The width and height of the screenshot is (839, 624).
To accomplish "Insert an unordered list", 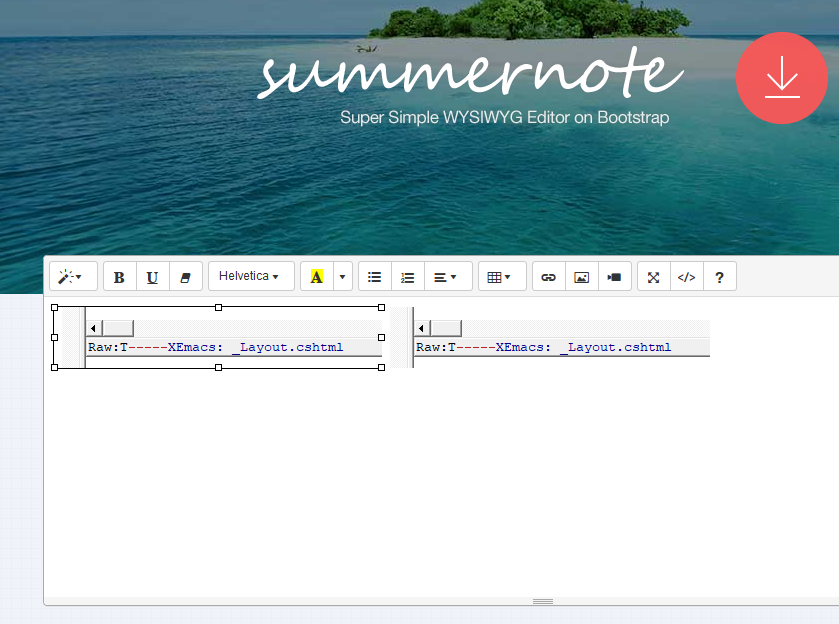I will tap(374, 276).
